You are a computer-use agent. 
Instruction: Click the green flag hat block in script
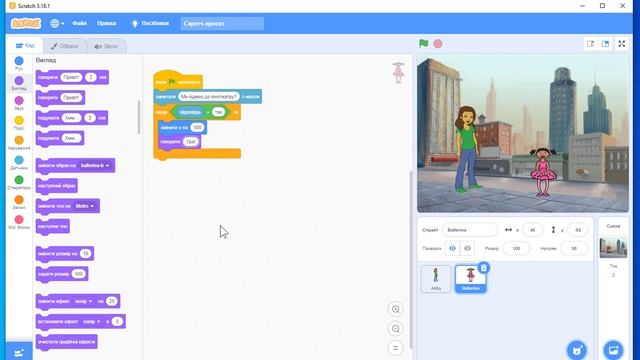tap(178, 80)
